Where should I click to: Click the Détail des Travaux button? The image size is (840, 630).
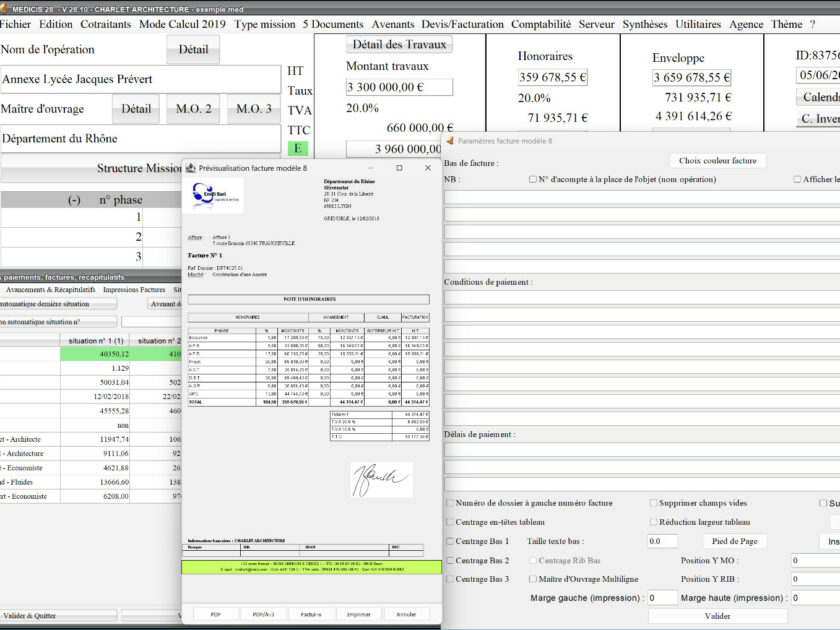pos(399,44)
